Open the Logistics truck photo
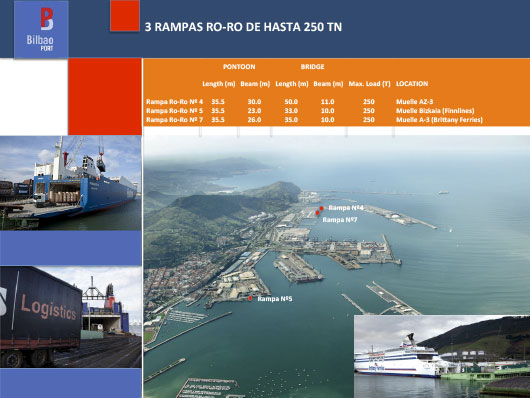Screen dimensions: 530x398 point(71,317)
